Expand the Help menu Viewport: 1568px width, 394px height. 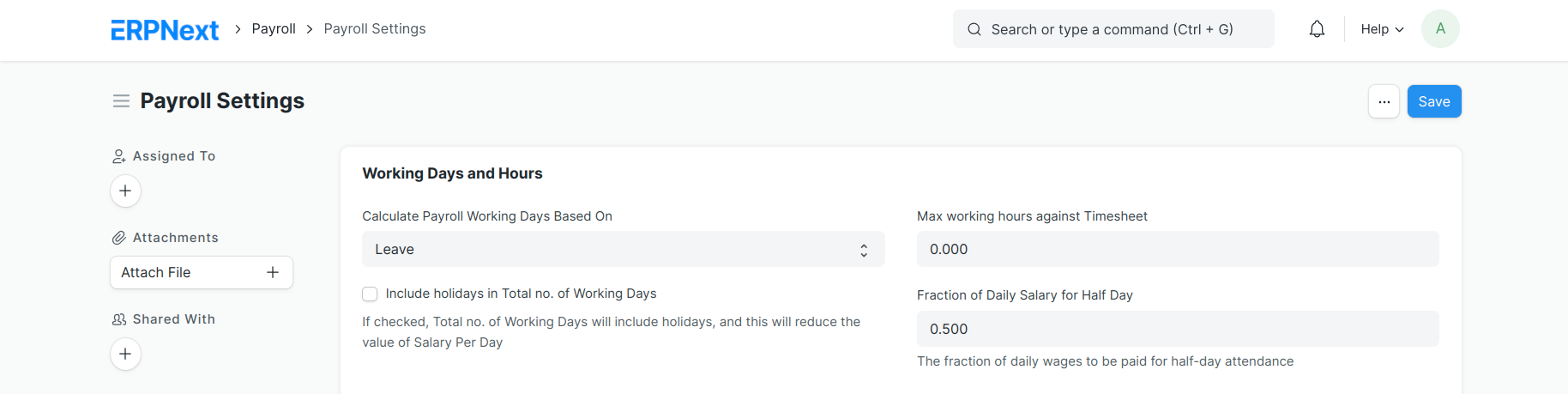click(1382, 29)
